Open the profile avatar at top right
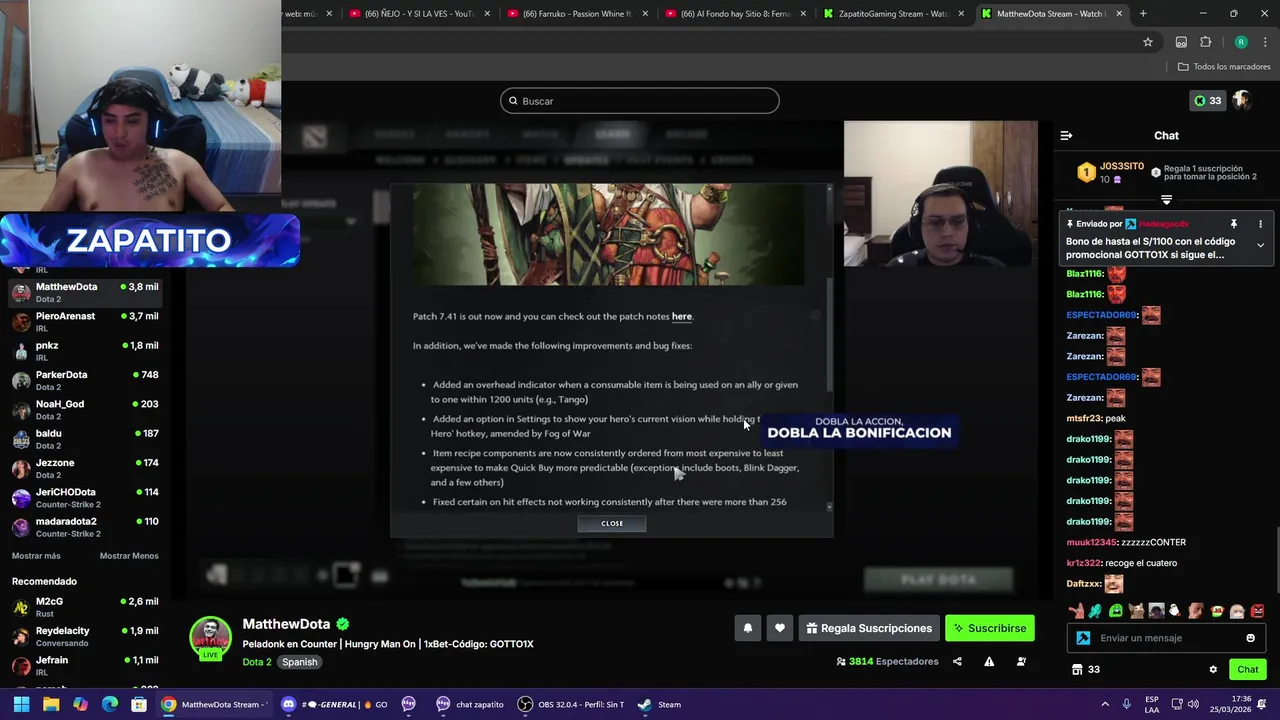 (x=1241, y=100)
